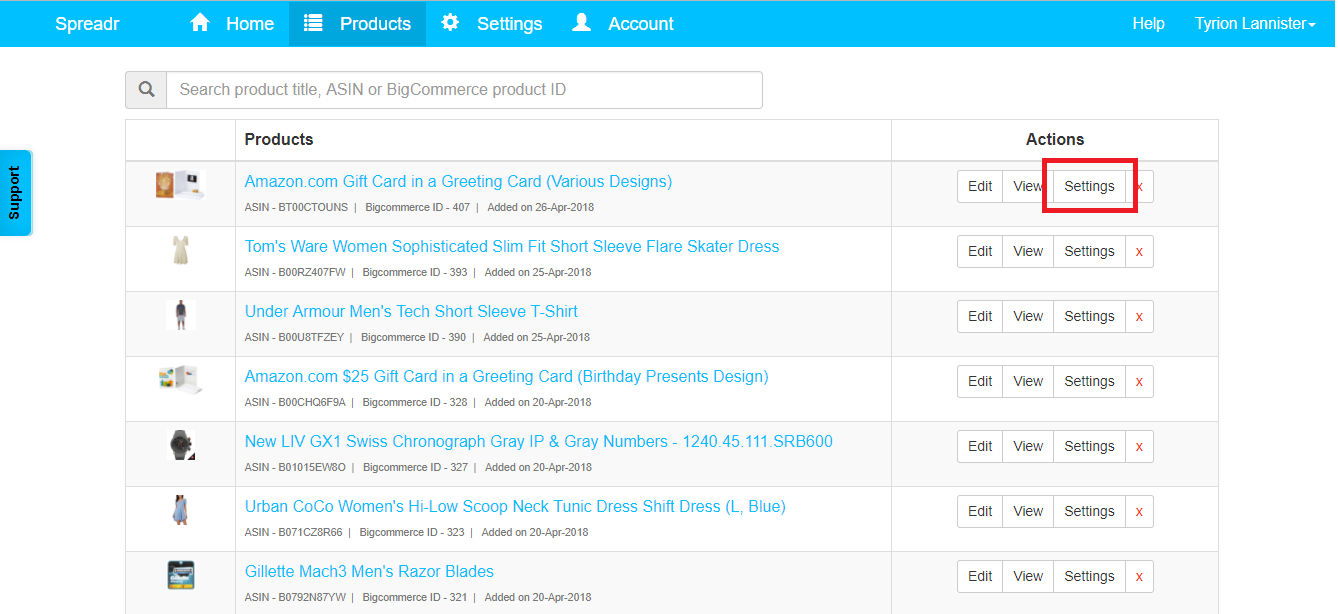This screenshot has height=614, width=1338.
Task: Click the Account person icon
Action: click(x=581, y=22)
